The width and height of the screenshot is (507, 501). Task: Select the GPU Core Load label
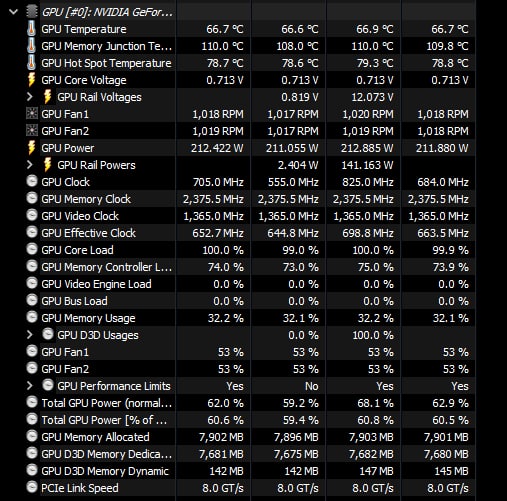pos(77,250)
